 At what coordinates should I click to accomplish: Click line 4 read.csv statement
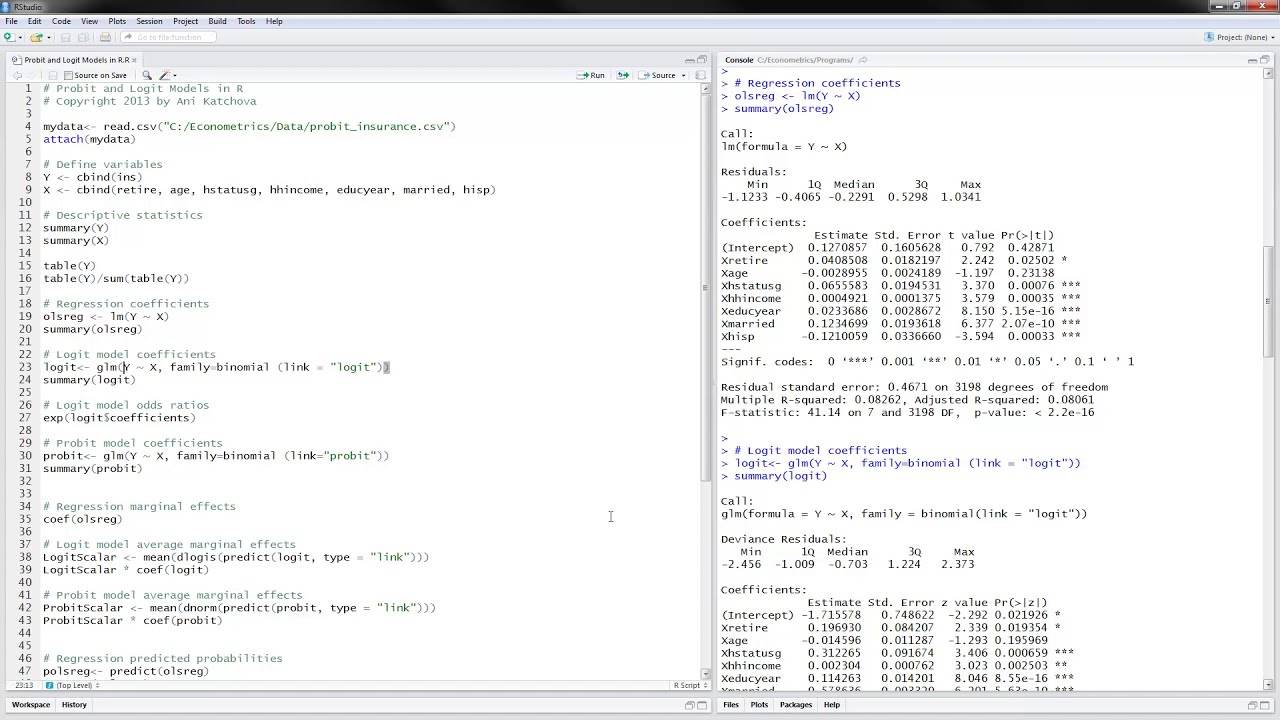tap(249, 127)
